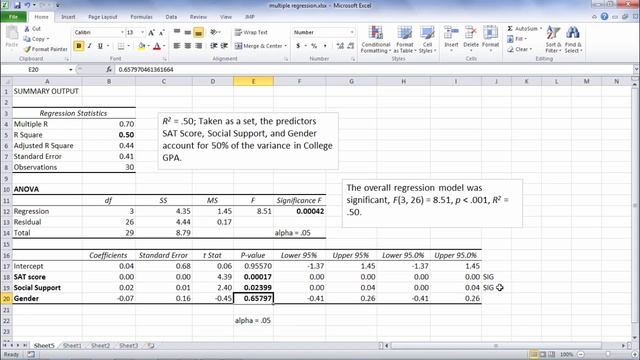Select Sheet1 worksheet tab

click(72, 346)
